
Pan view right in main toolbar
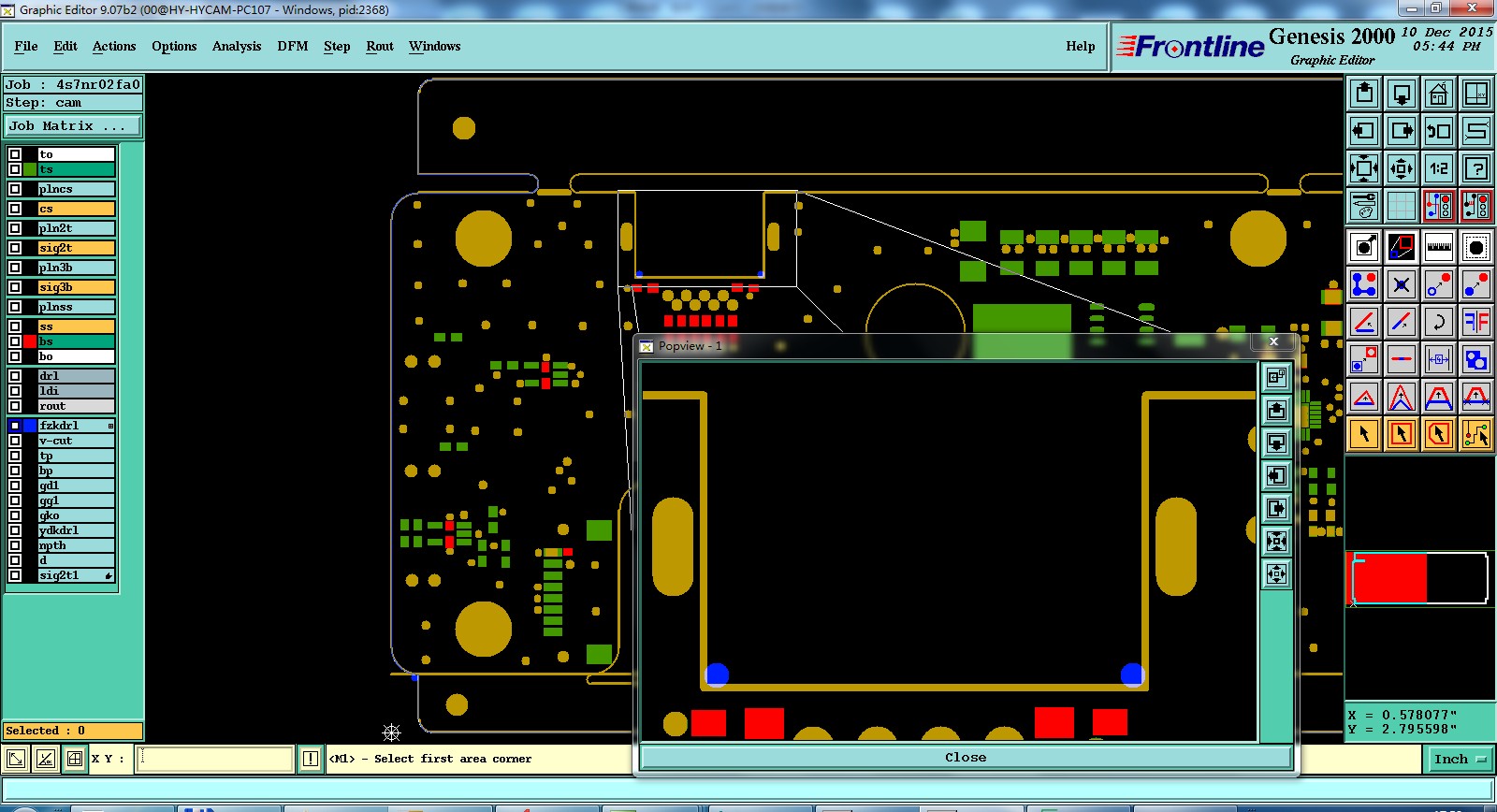1402,131
